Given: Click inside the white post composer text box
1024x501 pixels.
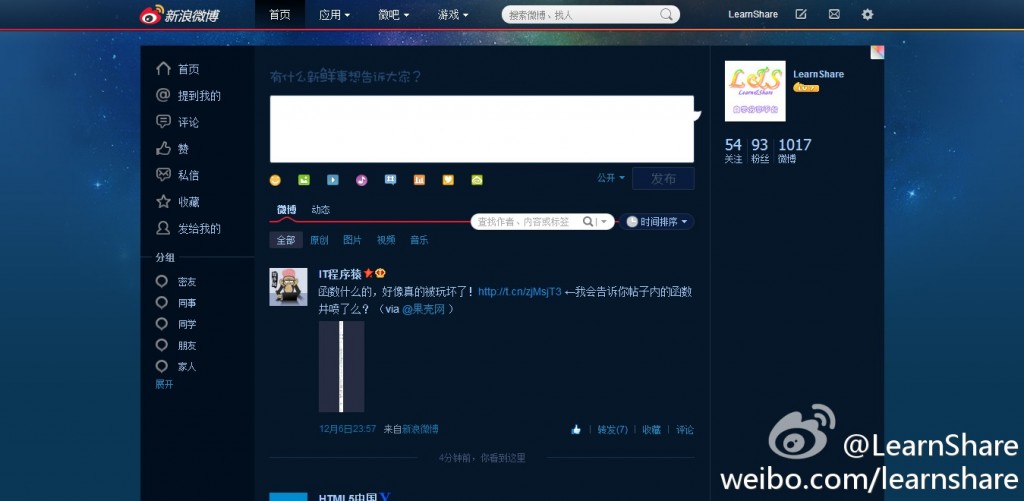Looking at the screenshot, I should pyautogui.click(x=482, y=129).
